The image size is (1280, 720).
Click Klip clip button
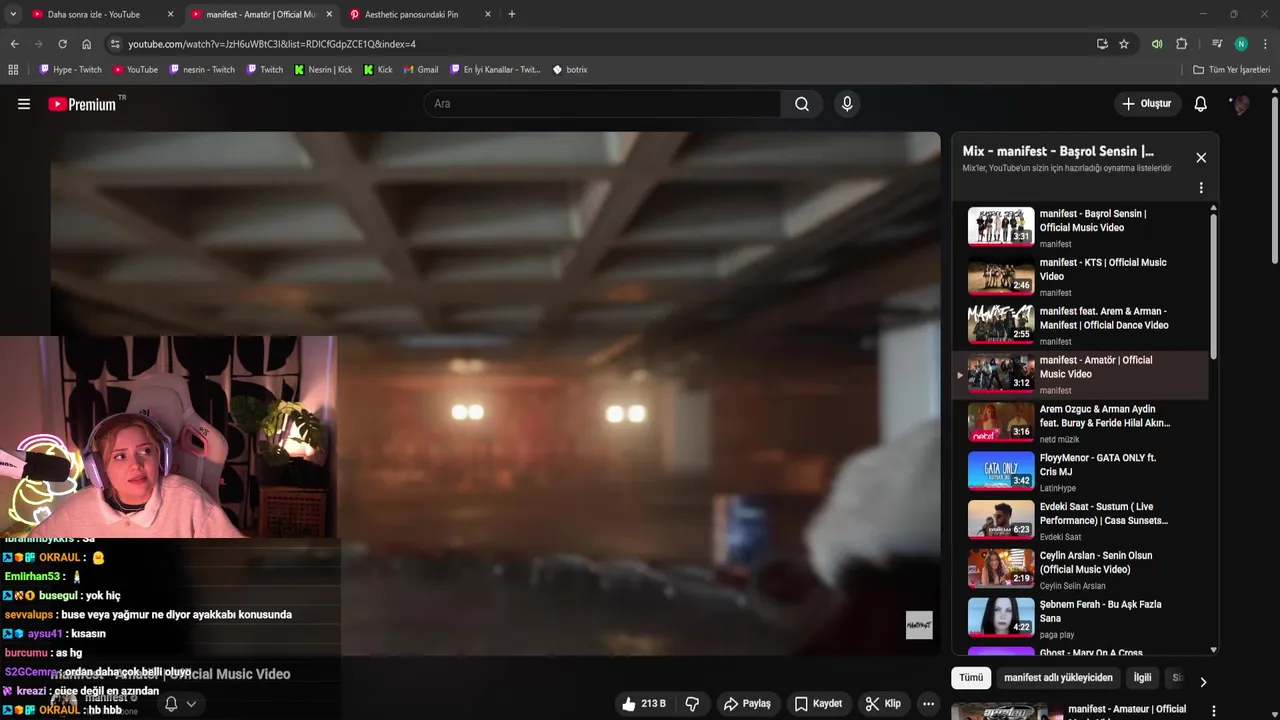pos(883,704)
